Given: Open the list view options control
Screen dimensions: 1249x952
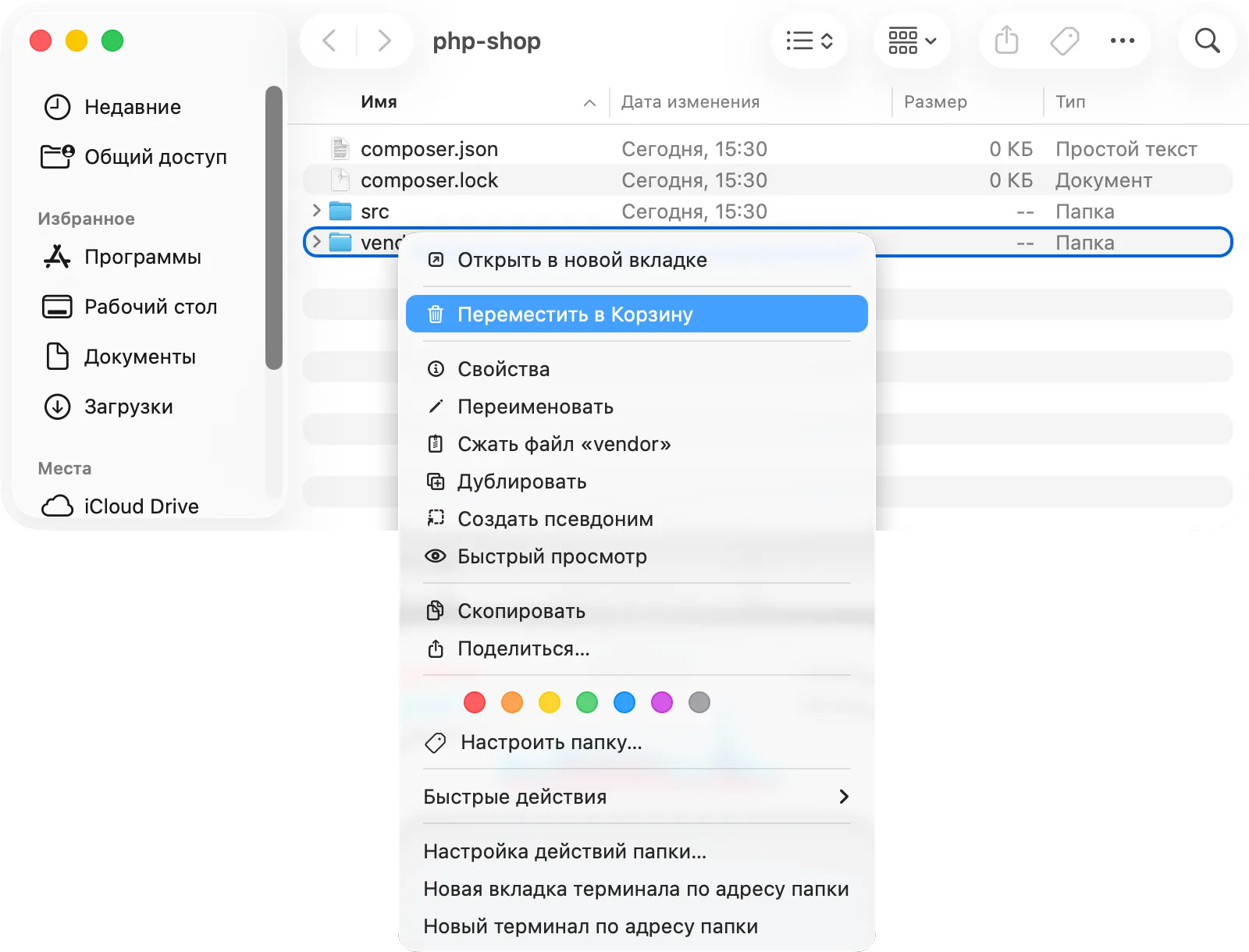Looking at the screenshot, I should tap(810, 41).
